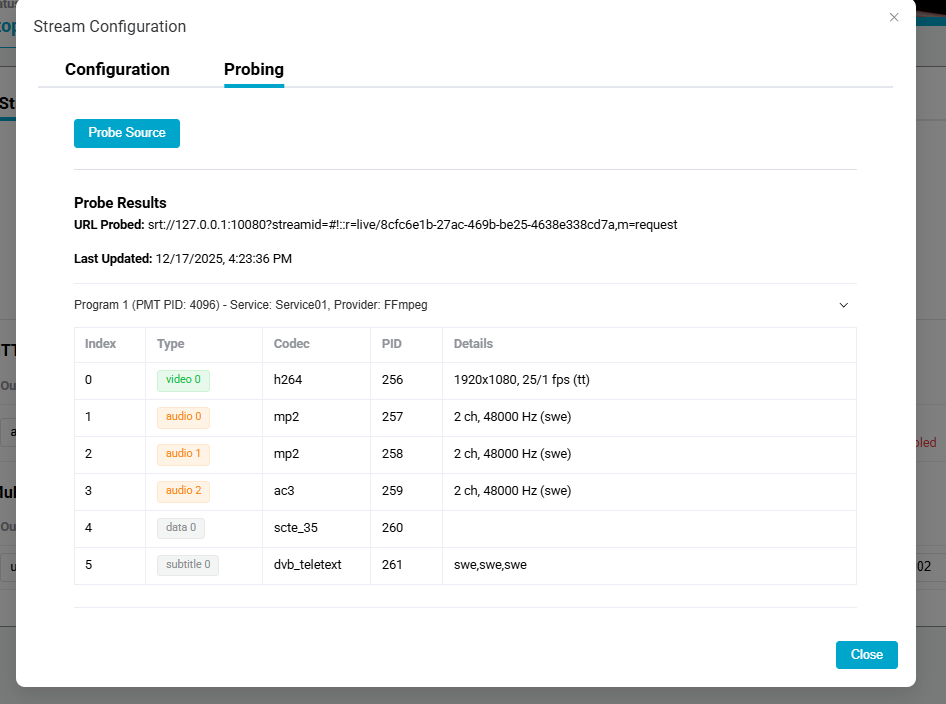Click the Probe Source button

(127, 133)
